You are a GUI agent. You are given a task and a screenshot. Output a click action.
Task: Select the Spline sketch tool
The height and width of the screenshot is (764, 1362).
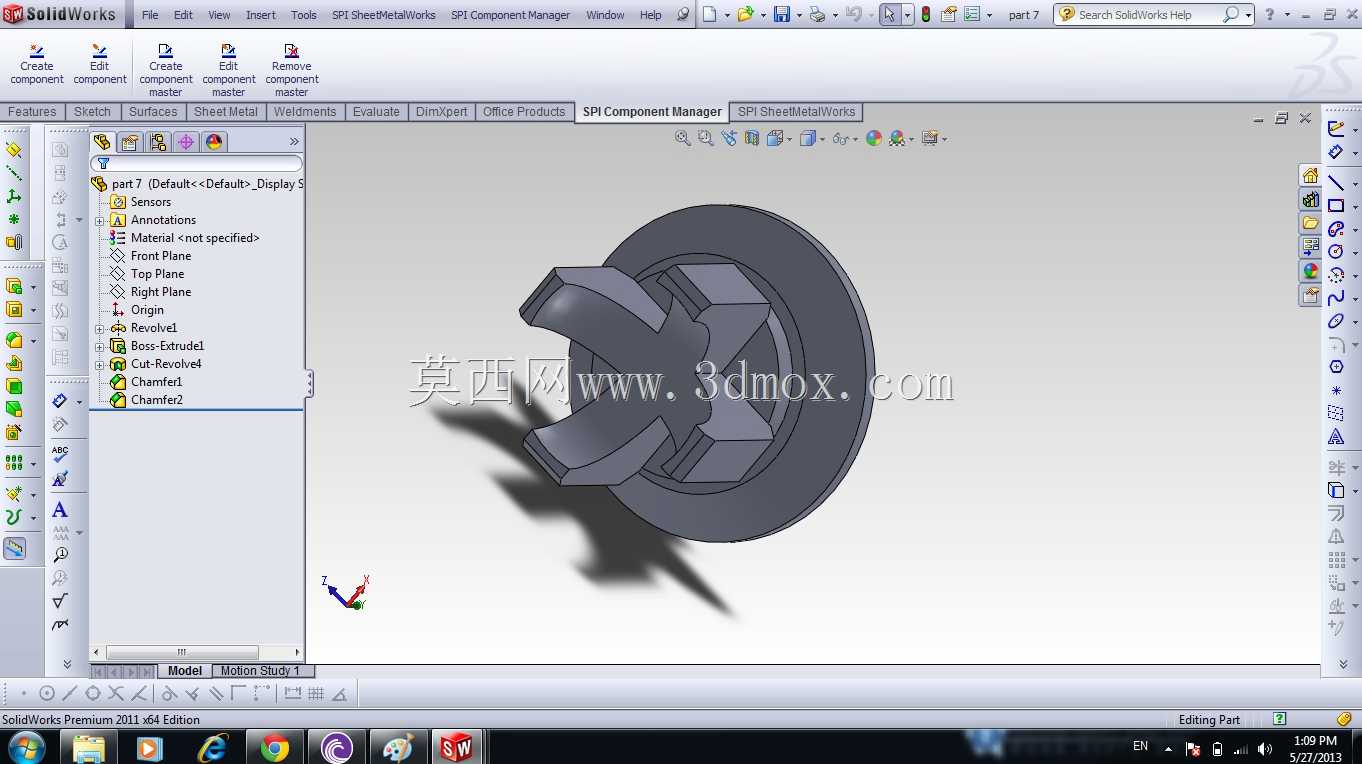tap(1336, 298)
